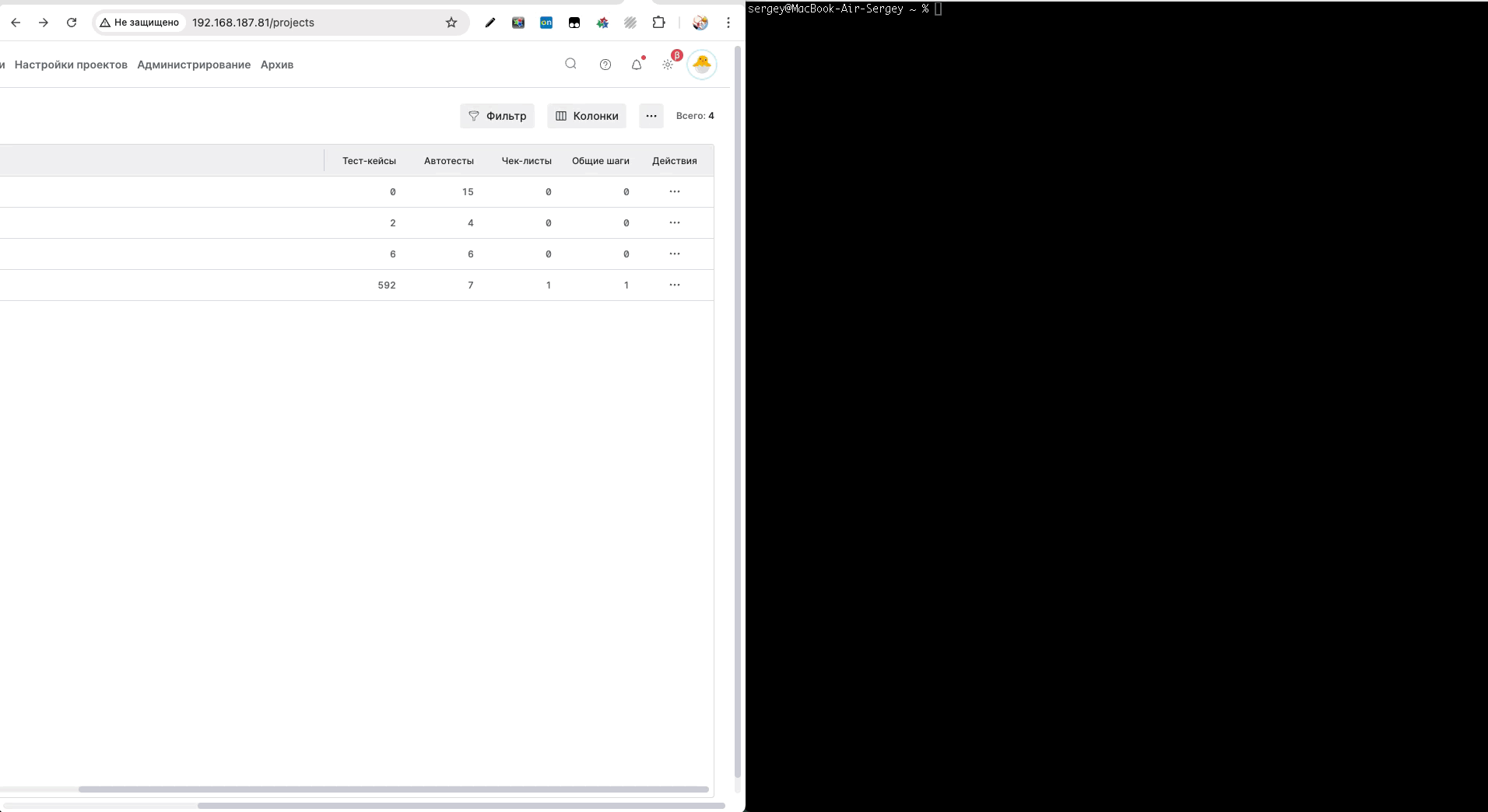Click the search magnifier icon in header
1488x812 pixels.
[570, 64]
